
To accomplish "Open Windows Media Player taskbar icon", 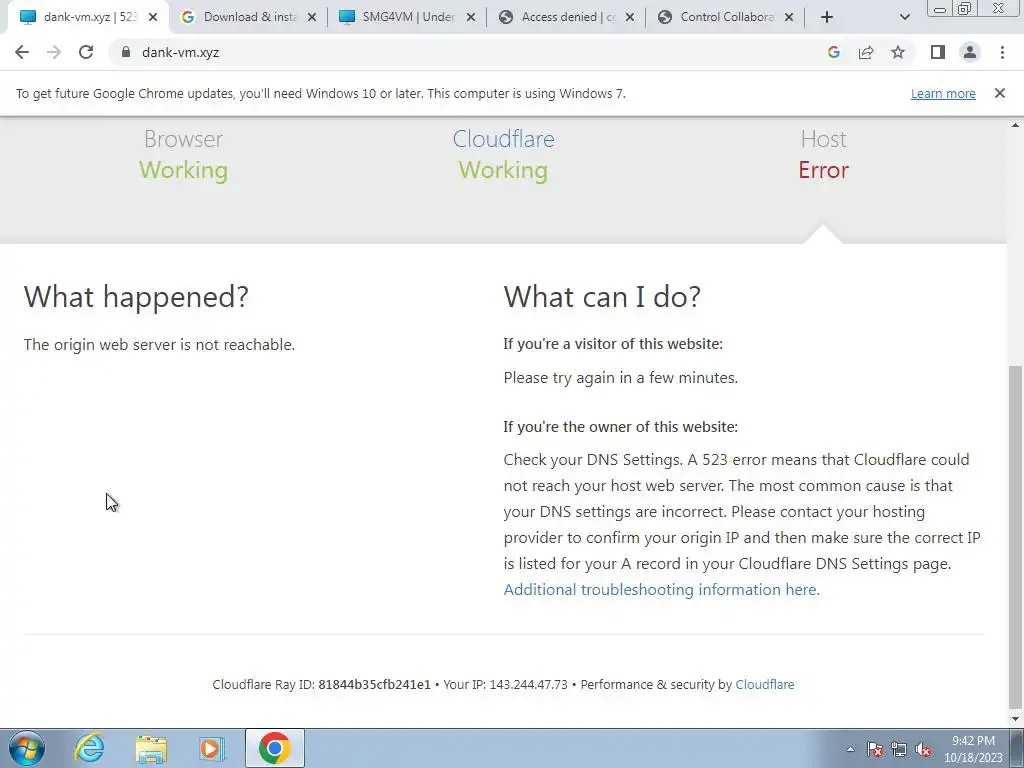I will (x=212, y=748).
